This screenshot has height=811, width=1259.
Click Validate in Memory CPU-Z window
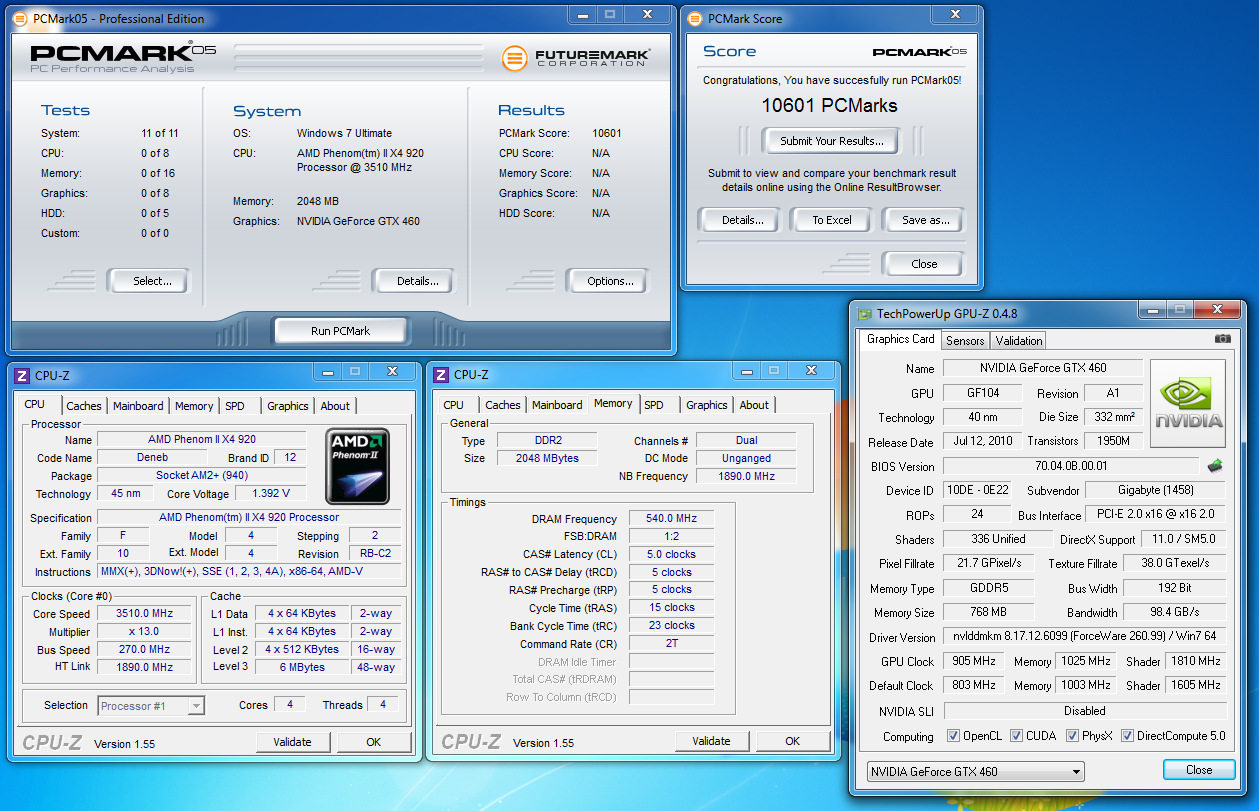coord(711,741)
